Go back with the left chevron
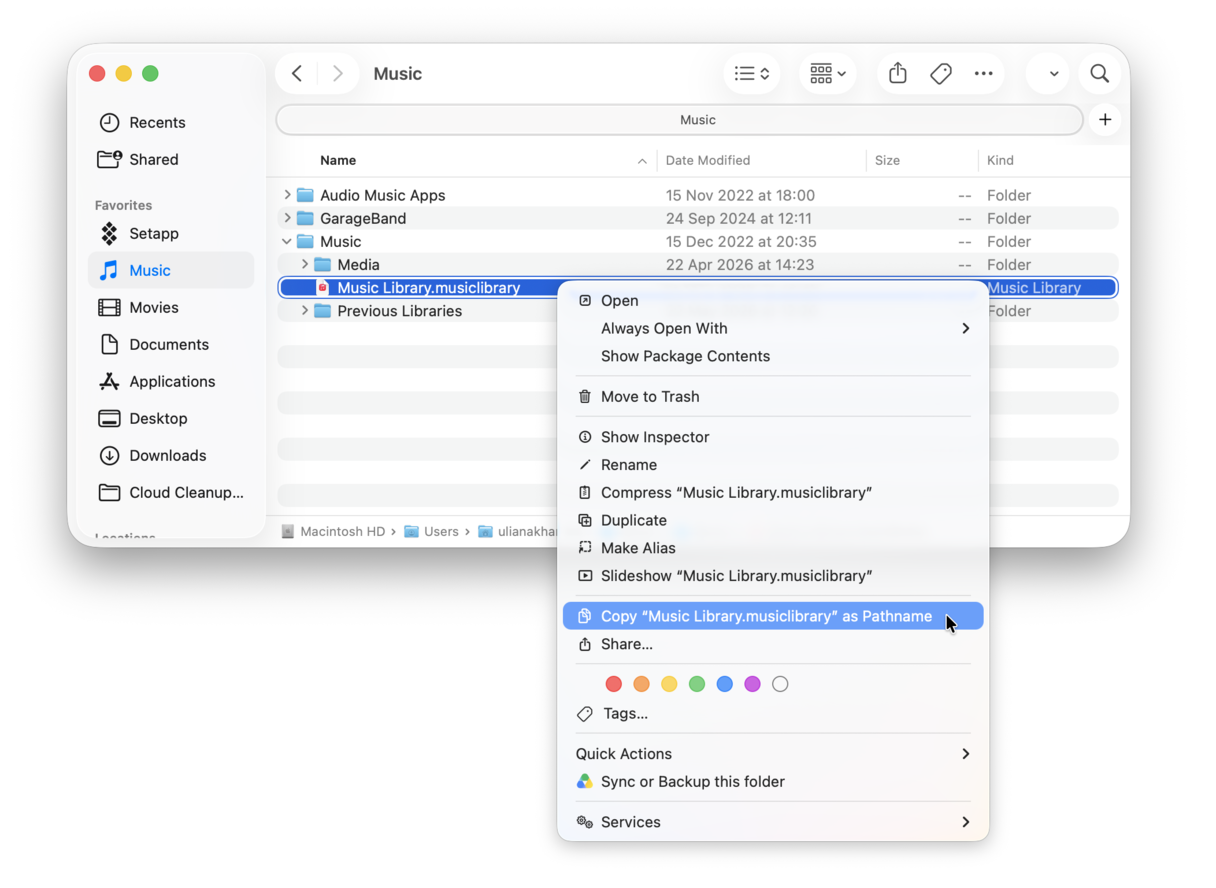Viewport: 1216px width, 888px height. pos(297,74)
